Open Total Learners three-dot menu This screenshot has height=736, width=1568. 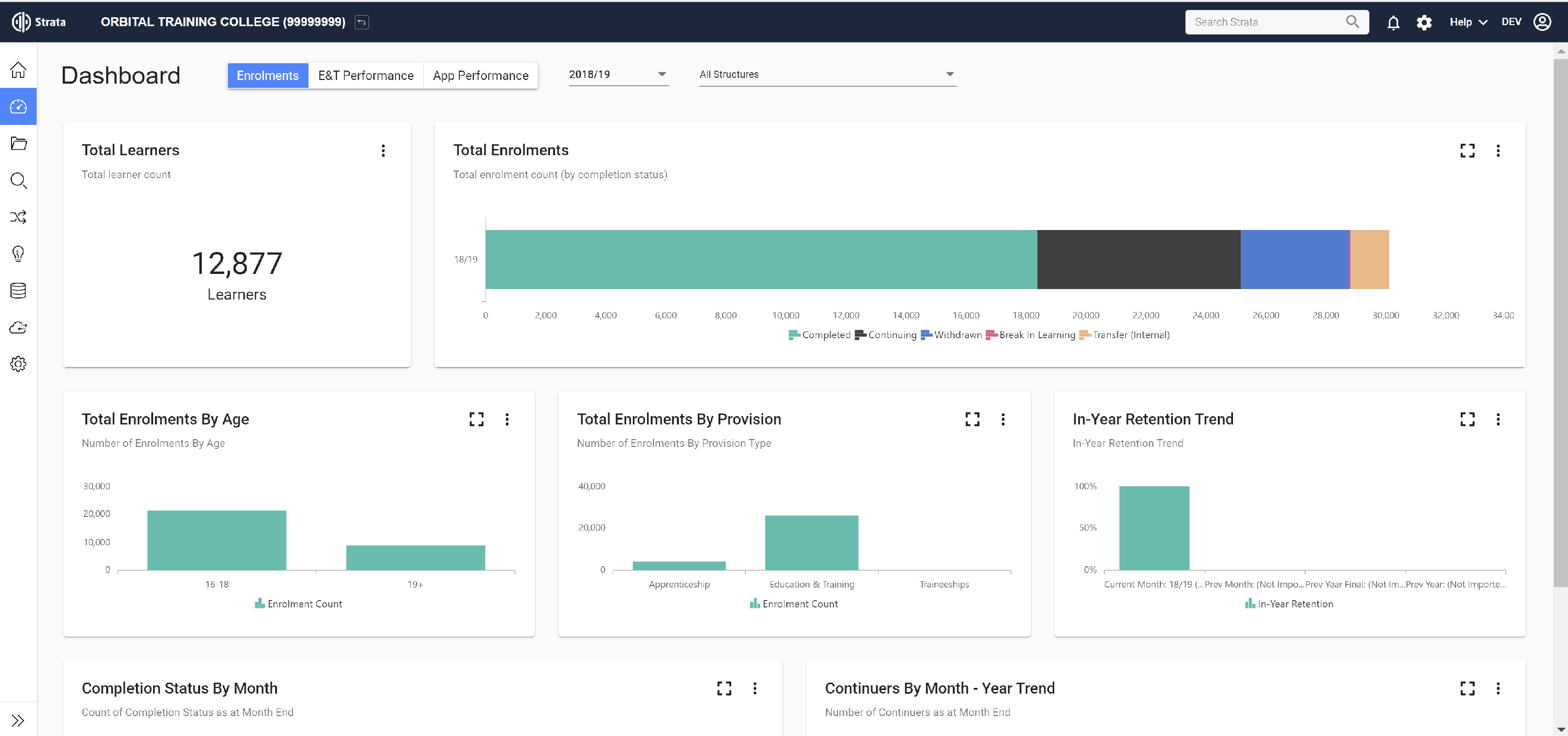coord(383,151)
